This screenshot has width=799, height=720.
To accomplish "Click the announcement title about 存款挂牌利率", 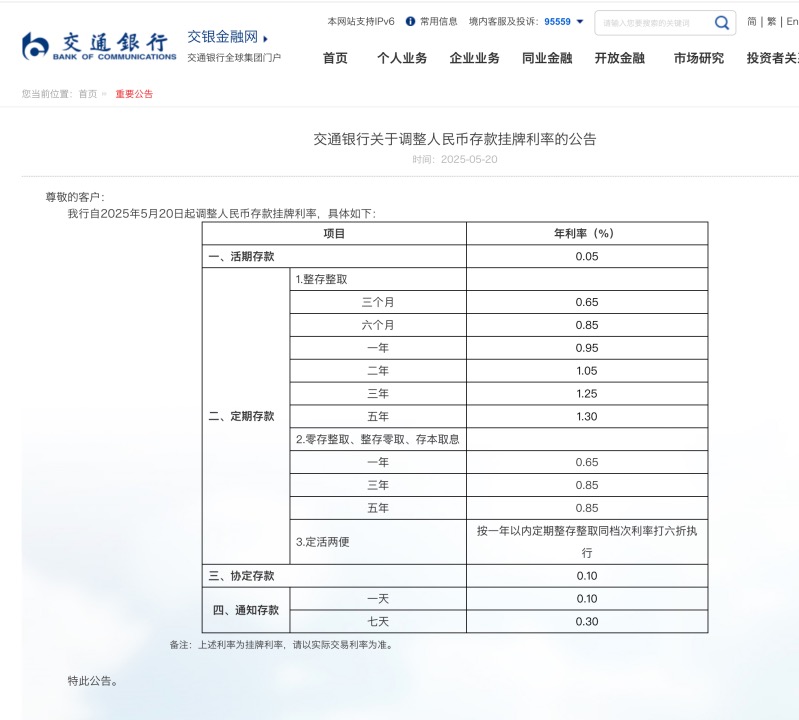I will 455,139.
